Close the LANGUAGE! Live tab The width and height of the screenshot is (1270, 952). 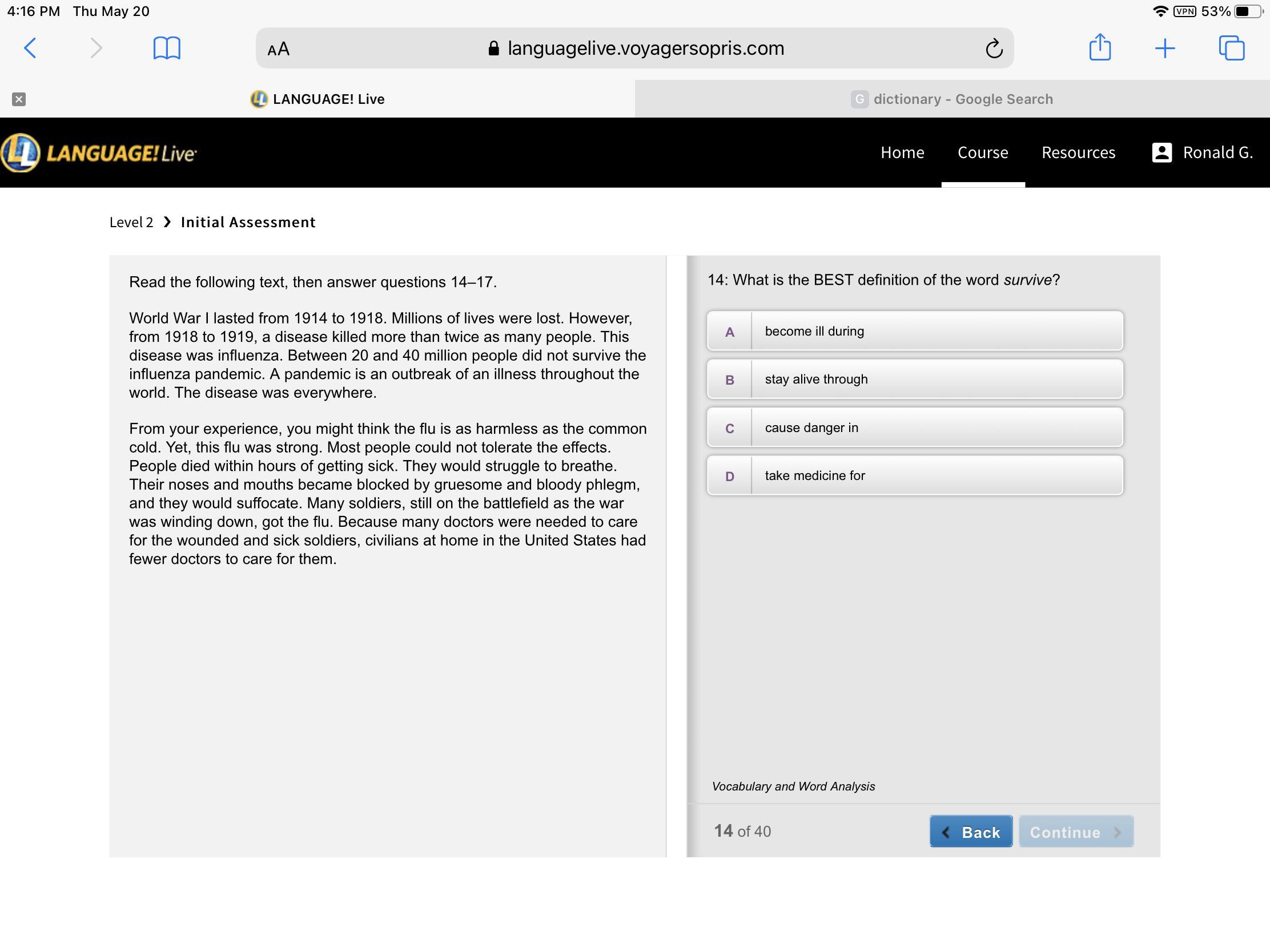pos(19,99)
